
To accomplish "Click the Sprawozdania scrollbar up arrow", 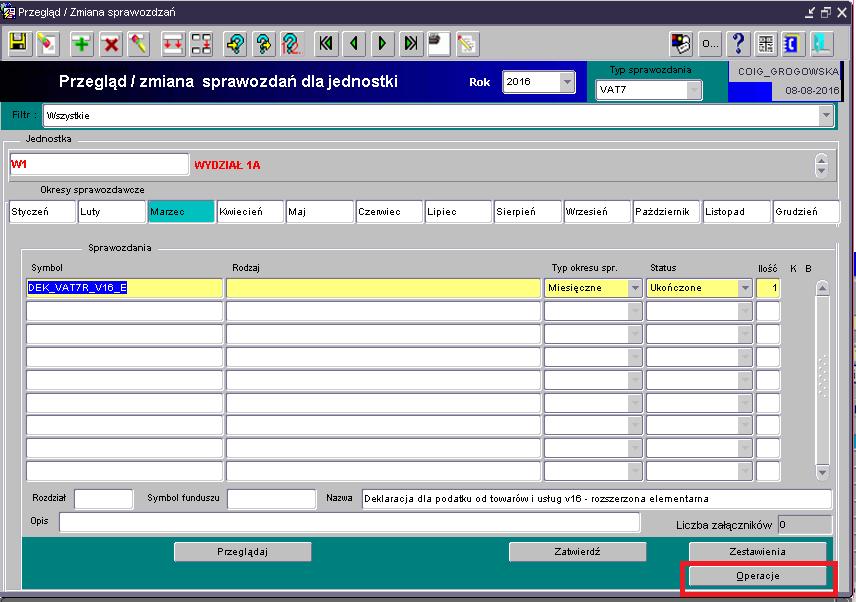I will (822, 288).
